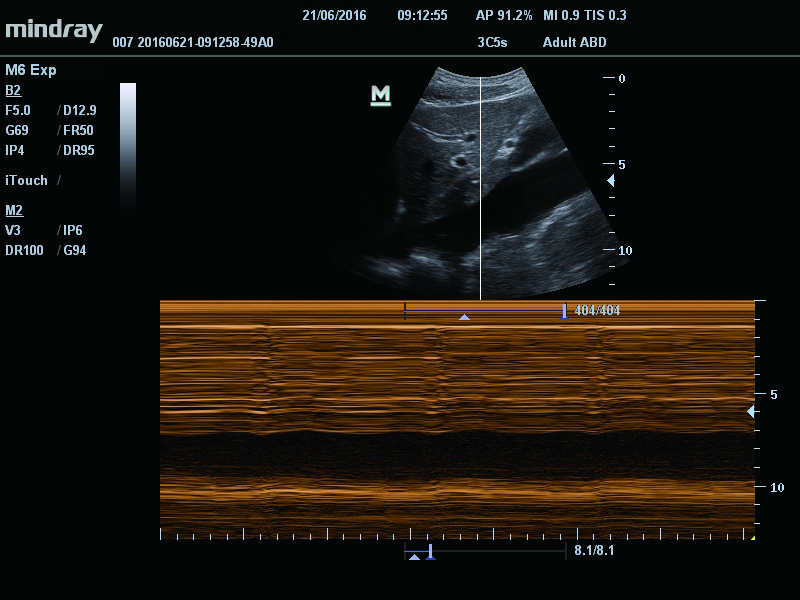
Task: Select the M-mode focus arrow marker
Action: (x=751, y=411)
